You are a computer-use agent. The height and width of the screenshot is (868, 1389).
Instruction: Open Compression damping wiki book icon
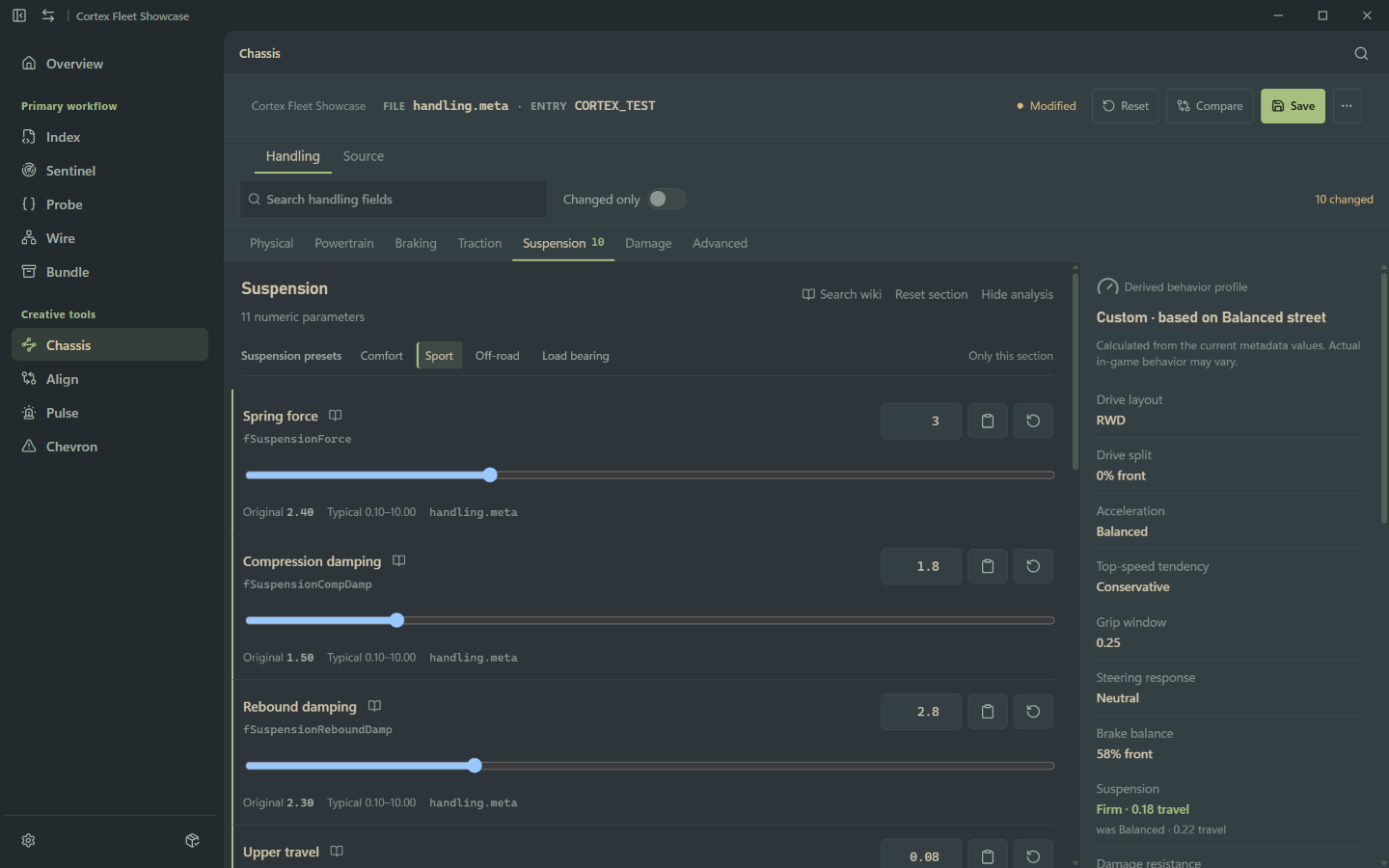[399, 561]
